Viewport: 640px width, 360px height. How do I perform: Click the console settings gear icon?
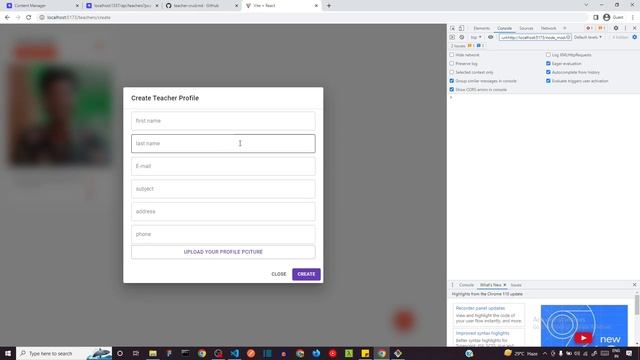click(x=635, y=37)
